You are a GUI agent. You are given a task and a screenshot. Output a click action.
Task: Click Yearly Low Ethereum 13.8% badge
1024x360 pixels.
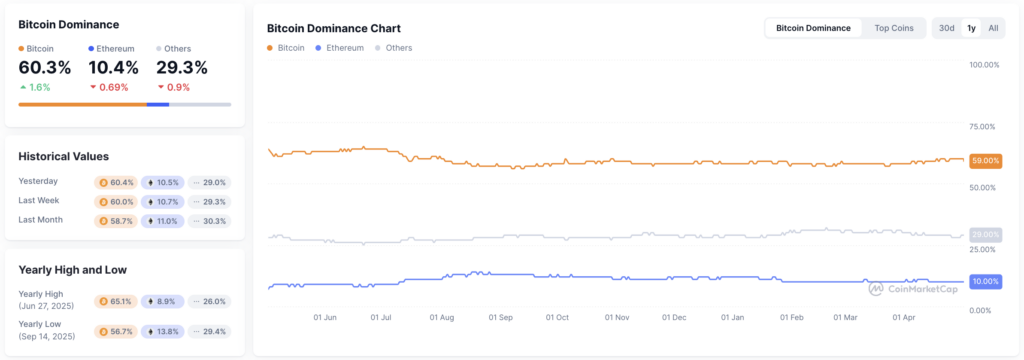[x=163, y=332]
